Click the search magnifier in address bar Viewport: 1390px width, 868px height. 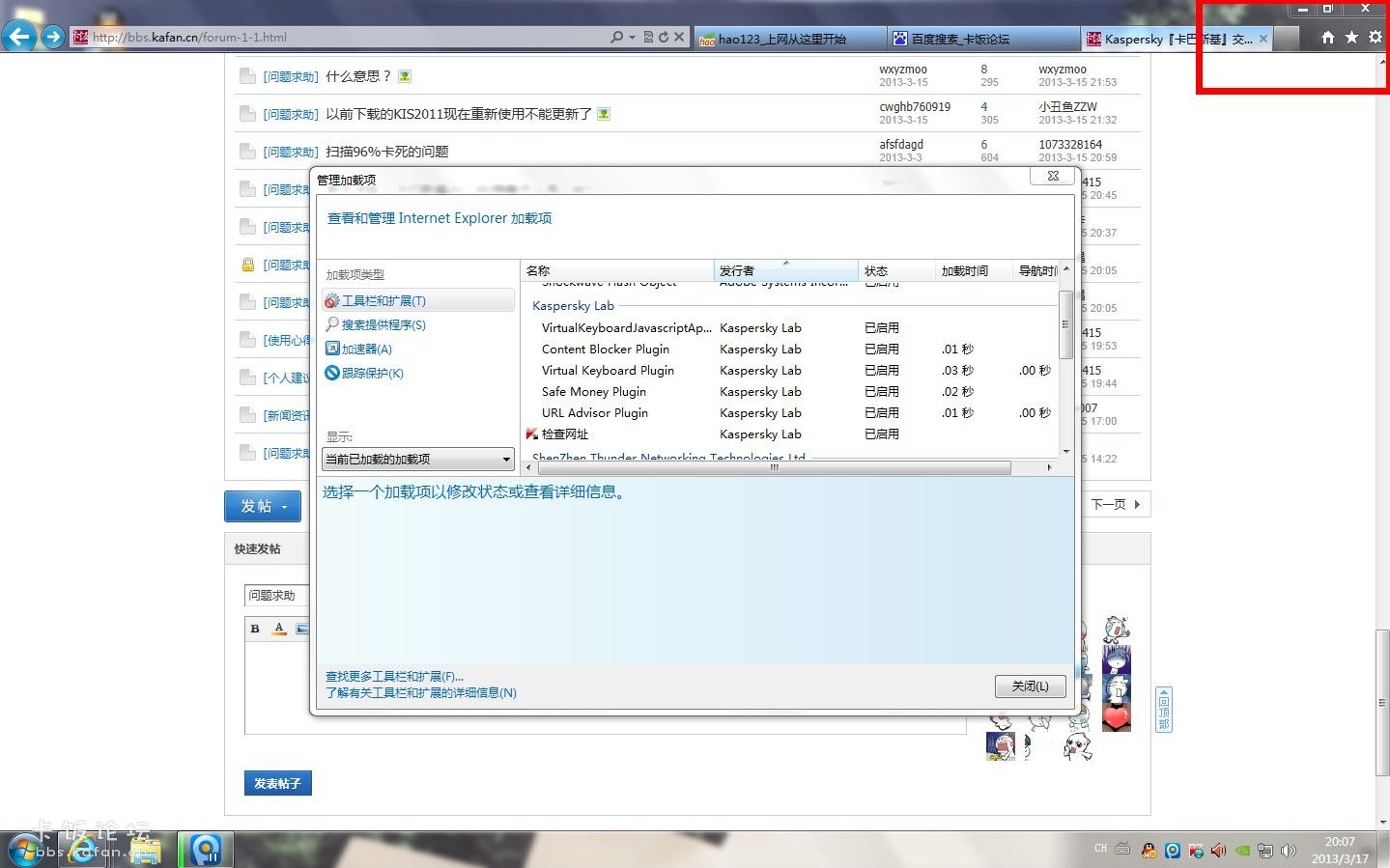(x=617, y=38)
